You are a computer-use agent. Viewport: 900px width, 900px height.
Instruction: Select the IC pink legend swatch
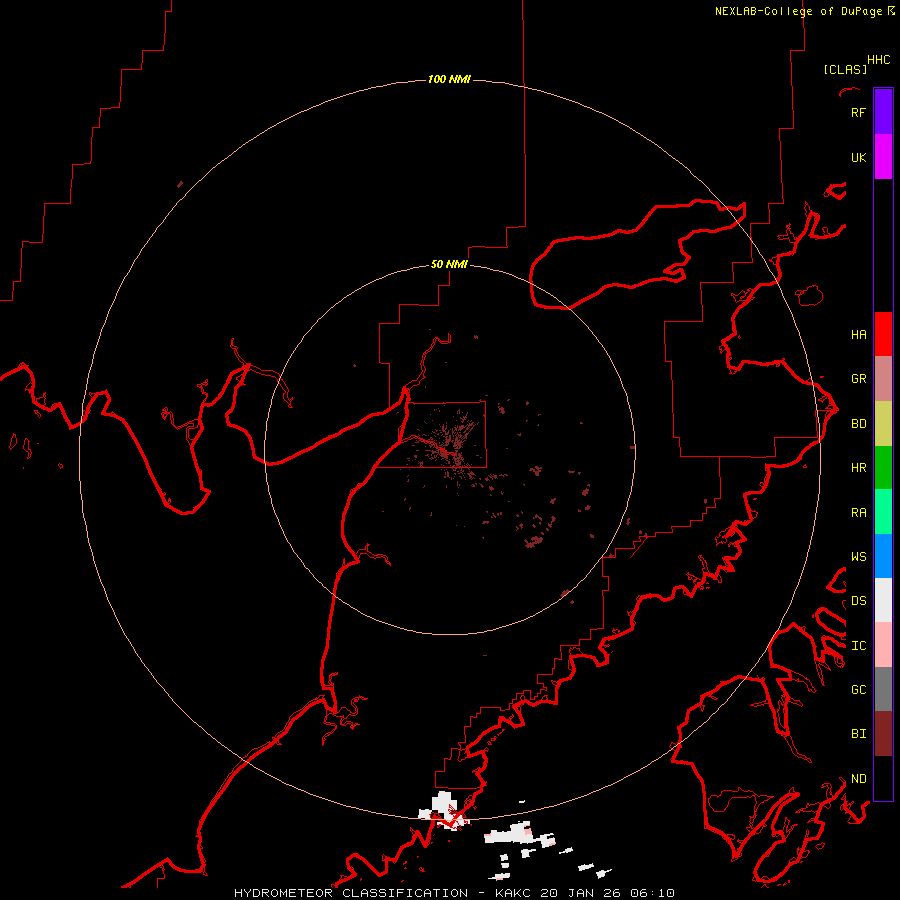[883, 645]
